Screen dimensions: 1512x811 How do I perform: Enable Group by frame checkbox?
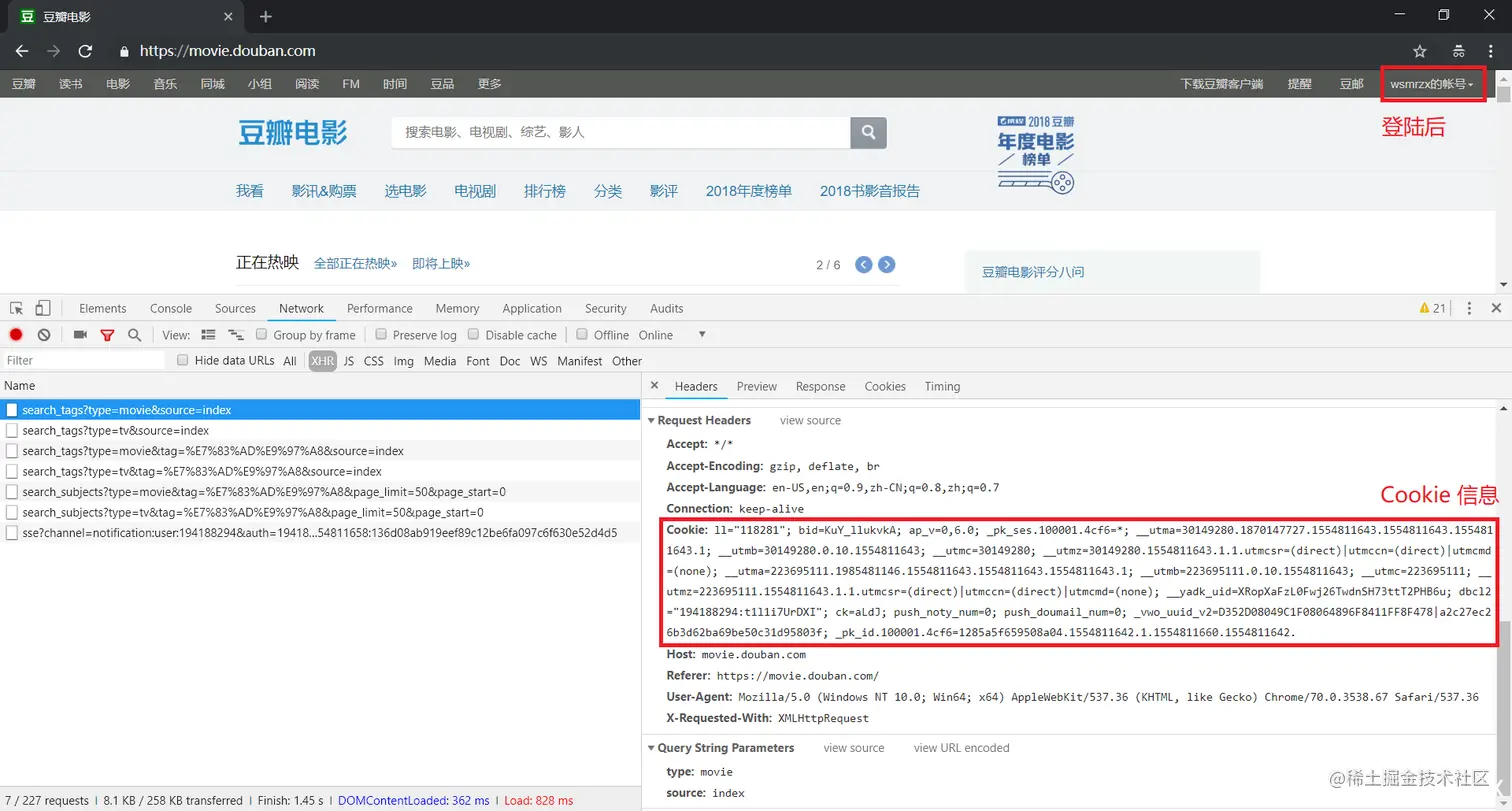pos(262,334)
